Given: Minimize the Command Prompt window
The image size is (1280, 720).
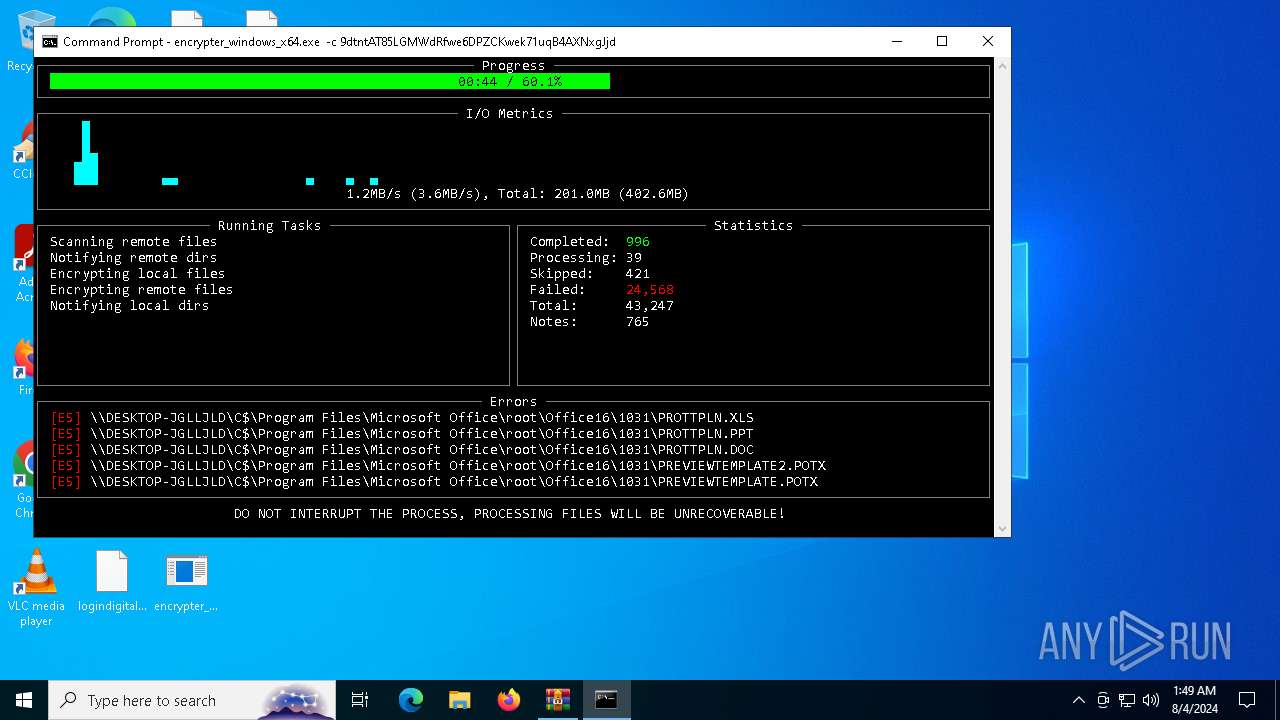Looking at the screenshot, I should pos(896,41).
